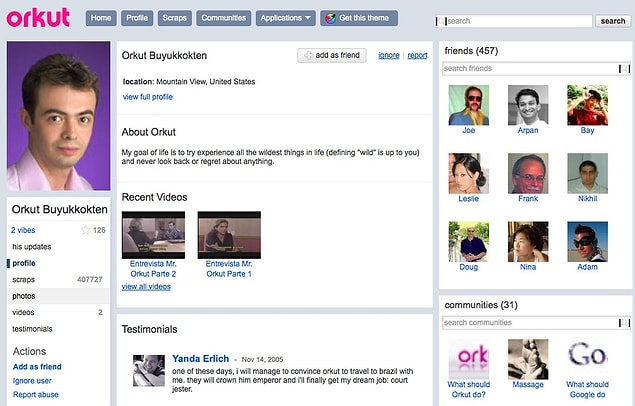Go to the Home tab
635x406 pixels.
click(101, 18)
